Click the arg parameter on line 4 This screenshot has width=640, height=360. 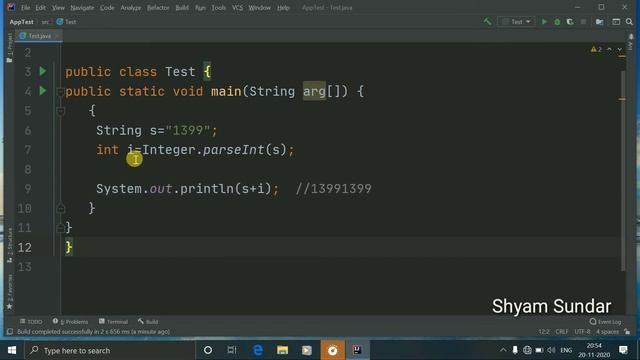pos(314,91)
